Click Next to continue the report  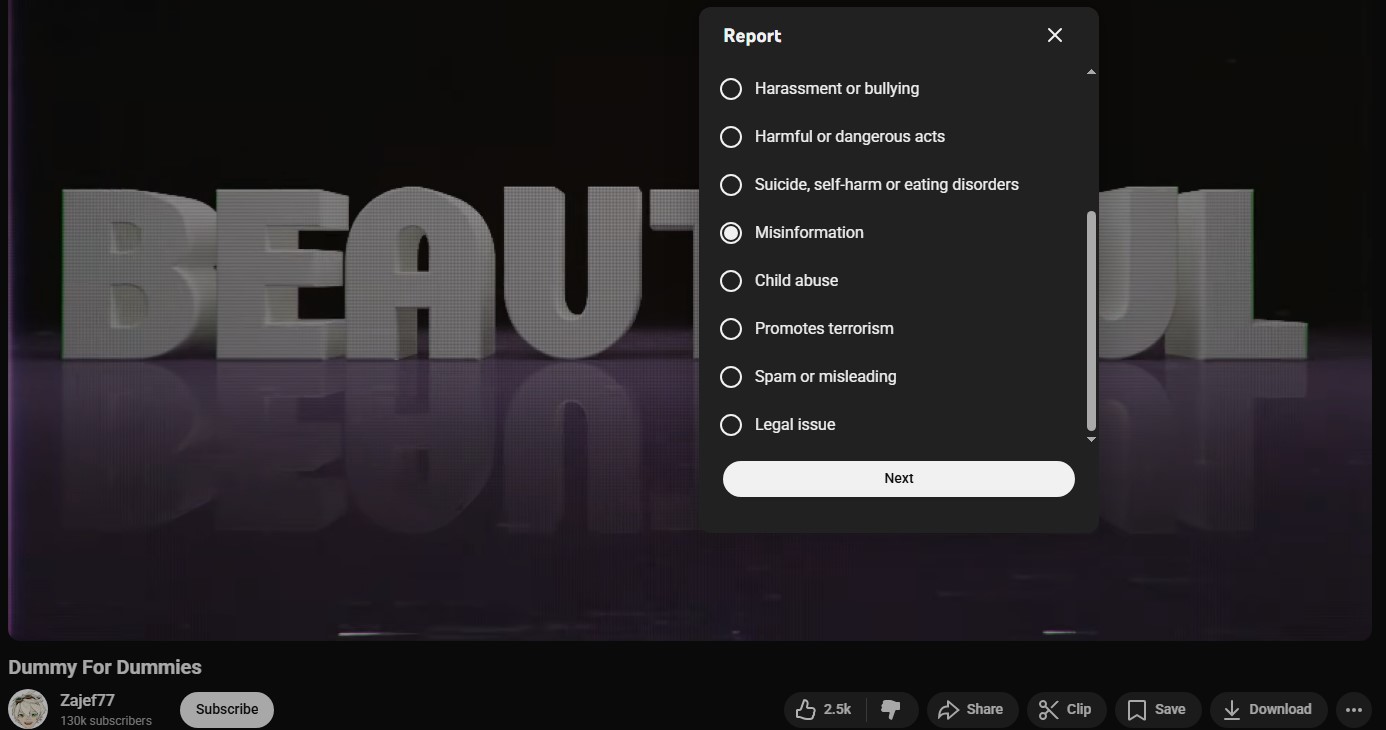(899, 479)
